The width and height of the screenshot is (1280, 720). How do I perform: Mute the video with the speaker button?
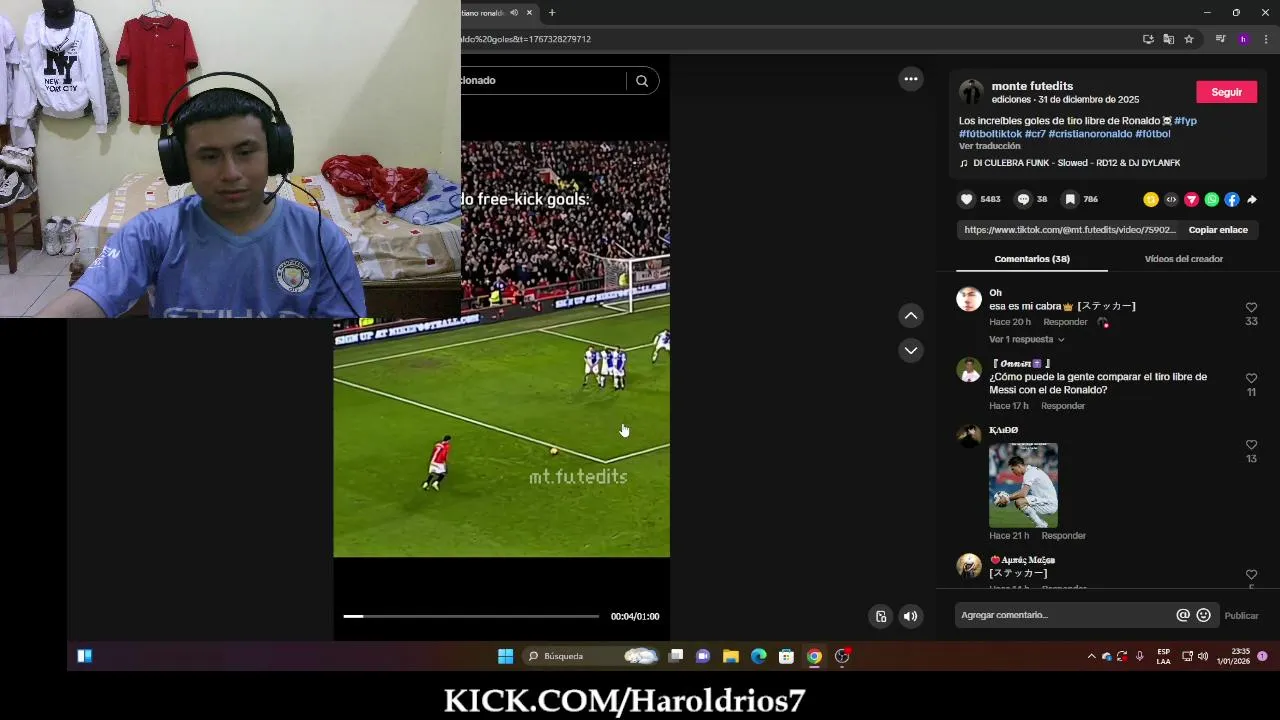pos(910,616)
